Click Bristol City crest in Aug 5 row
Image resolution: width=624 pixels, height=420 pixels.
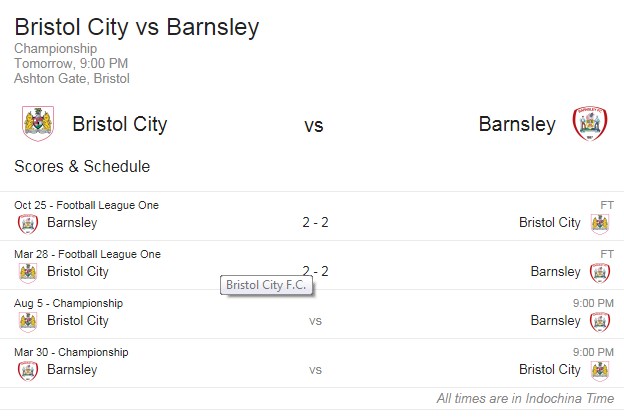(28, 322)
